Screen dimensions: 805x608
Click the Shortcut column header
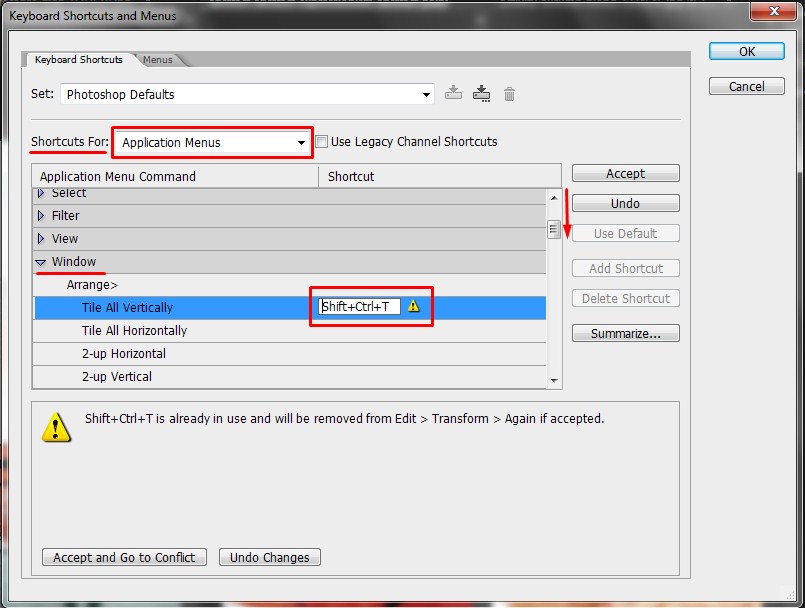[439, 177]
